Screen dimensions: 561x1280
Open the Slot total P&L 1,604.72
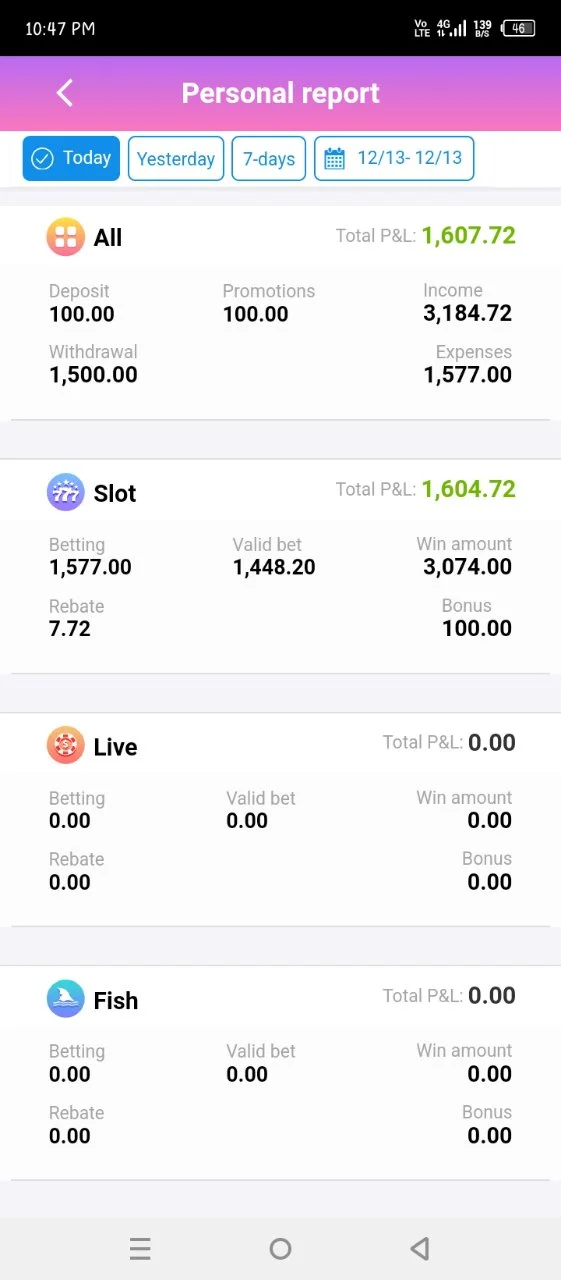[468, 489]
